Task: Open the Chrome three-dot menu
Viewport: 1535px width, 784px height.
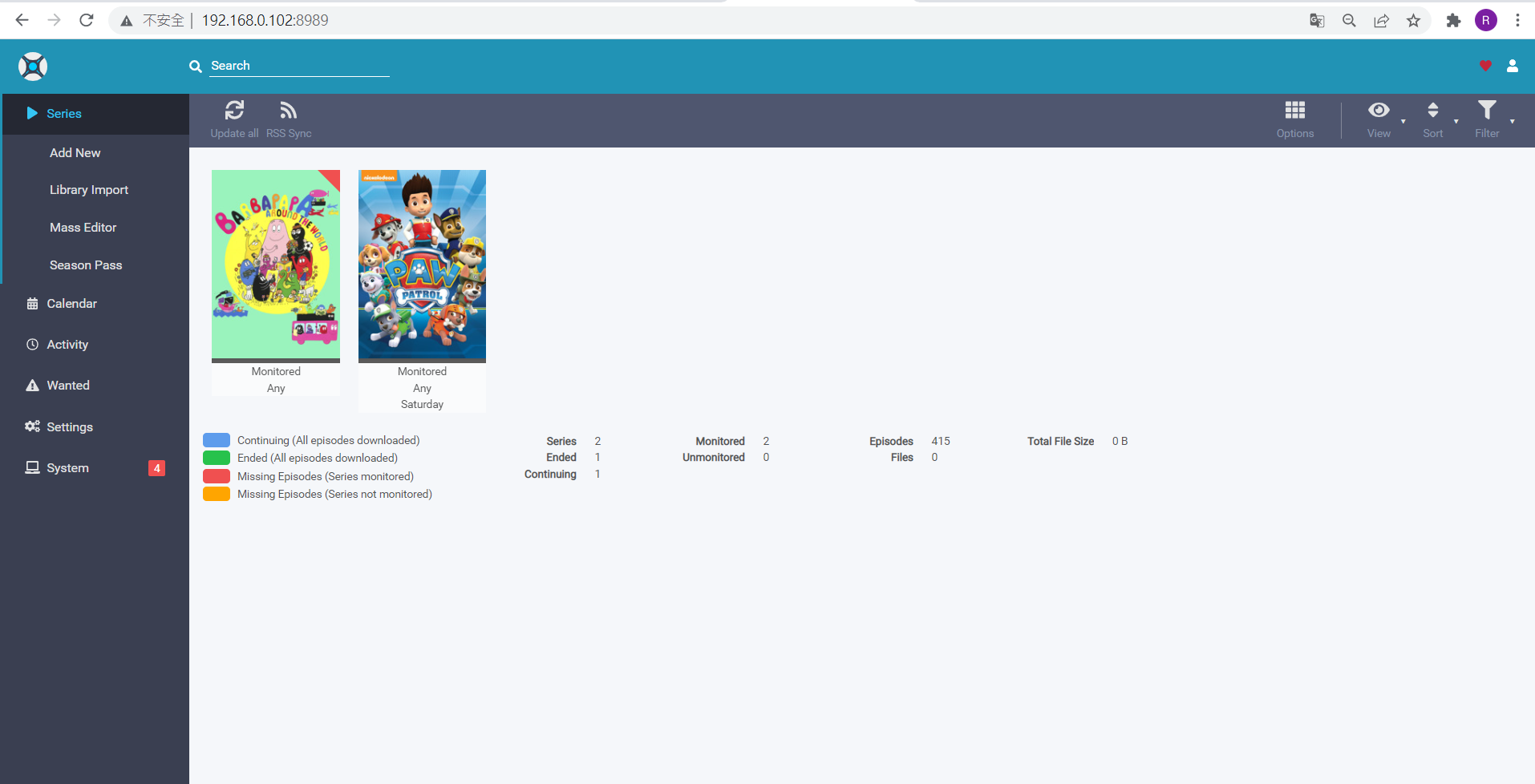Action: pos(1517,20)
